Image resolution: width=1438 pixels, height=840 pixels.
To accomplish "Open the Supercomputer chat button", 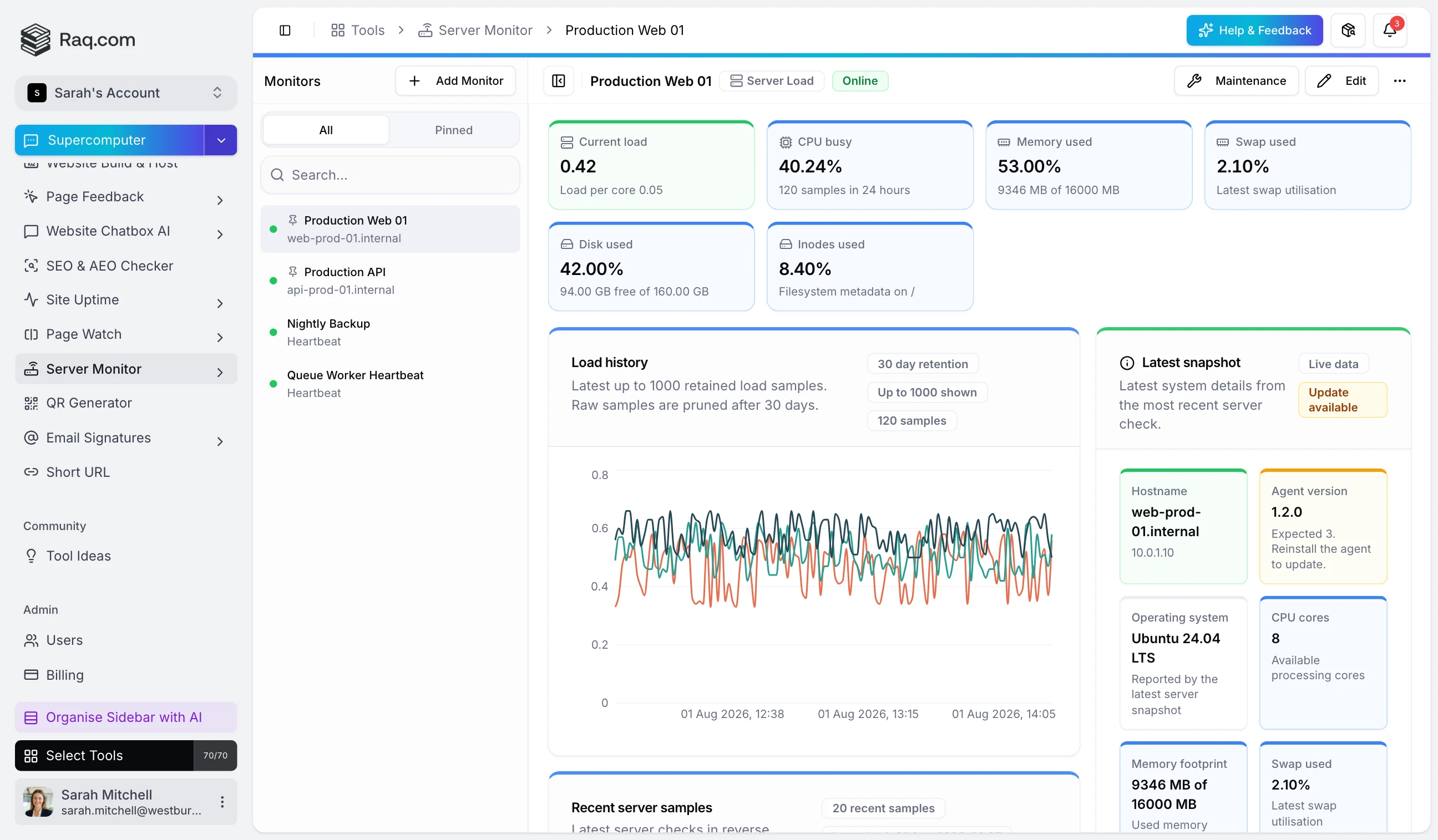I will pos(109,140).
